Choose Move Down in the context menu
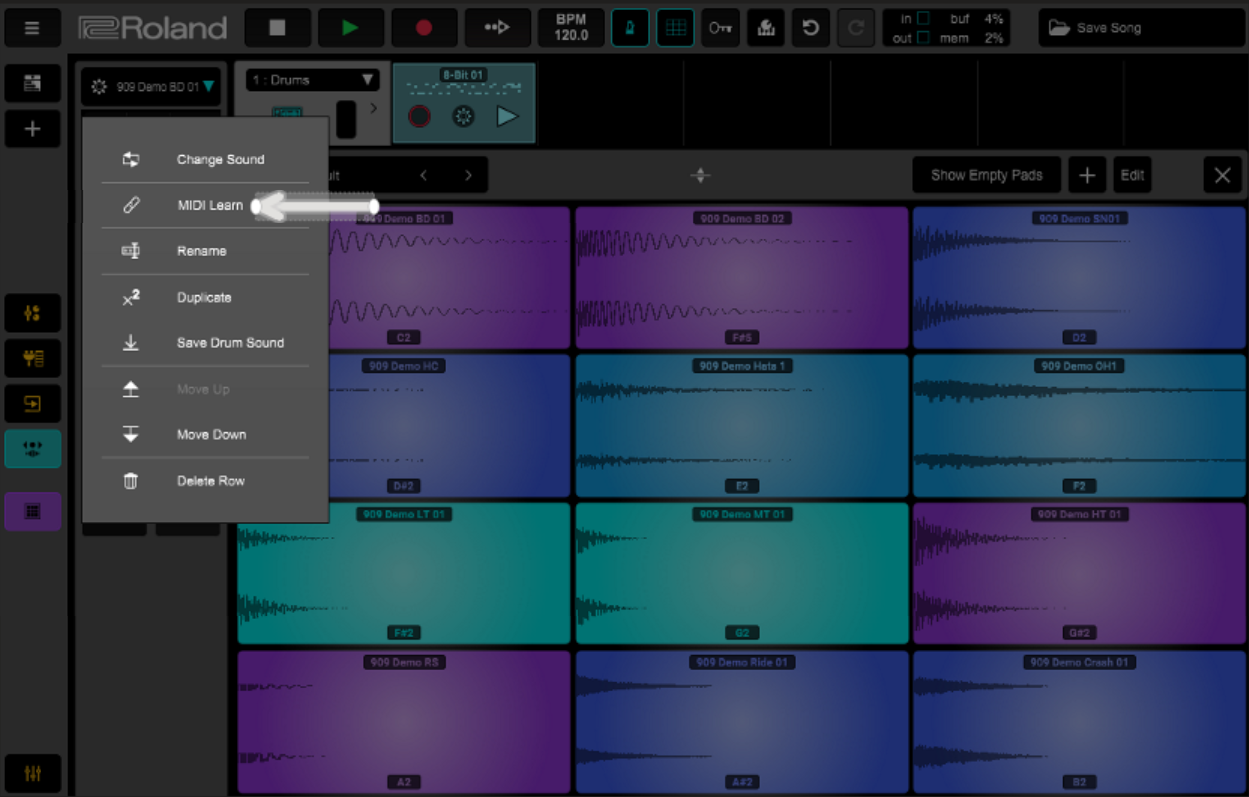This screenshot has height=797, width=1249. [x=205, y=434]
